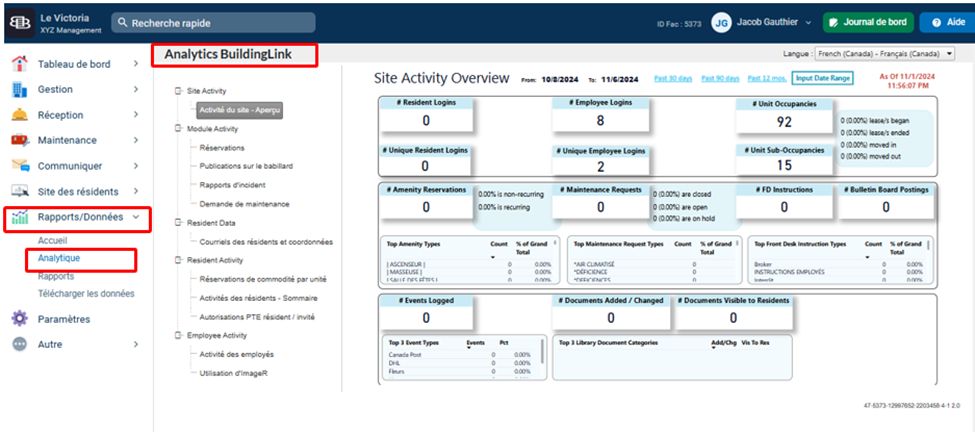
Task: Click the Aide button
Action: pos(947,22)
